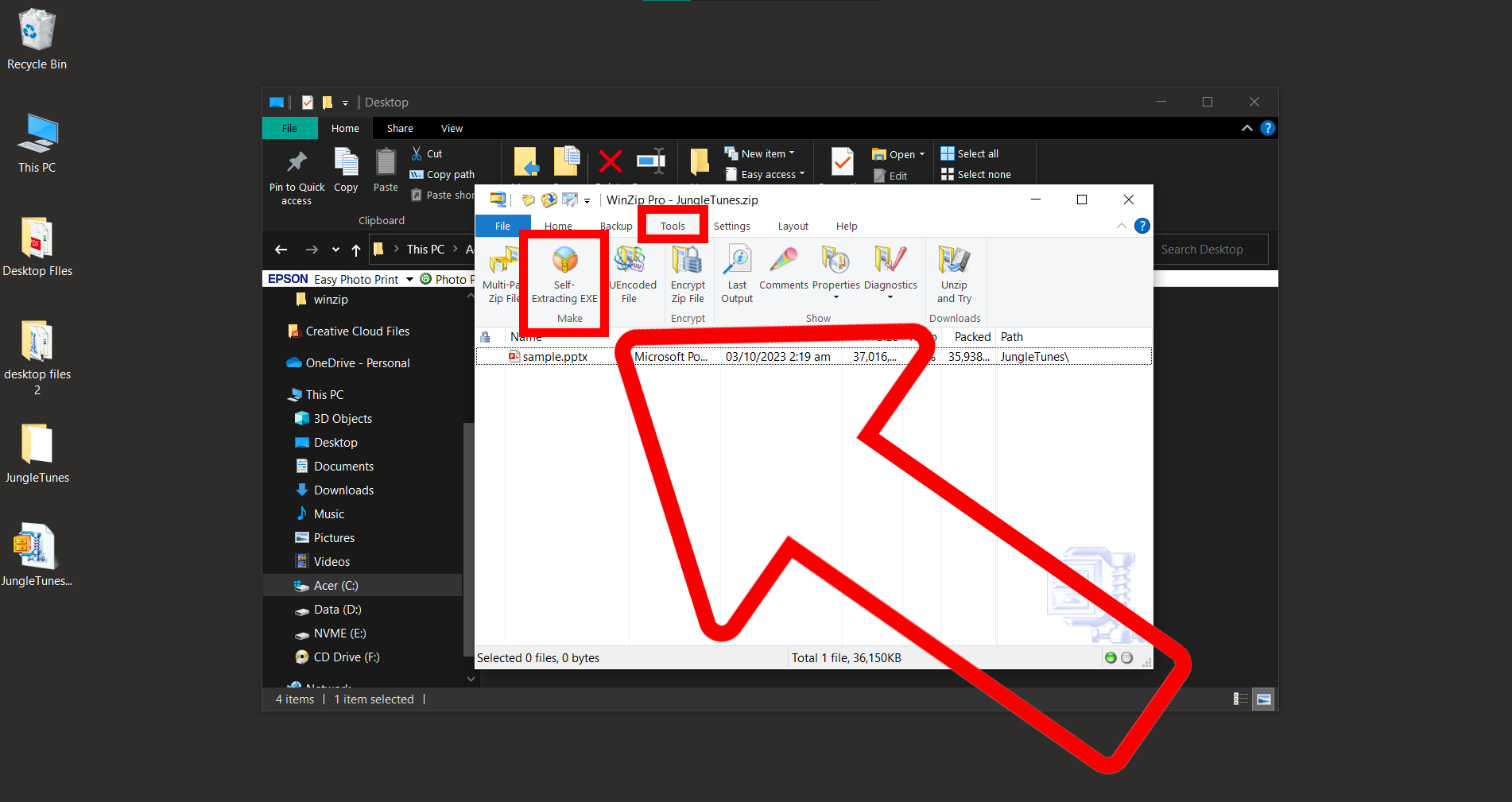Open the Settings tab in WinZip
The width and height of the screenshot is (1512, 802).
[x=731, y=226]
